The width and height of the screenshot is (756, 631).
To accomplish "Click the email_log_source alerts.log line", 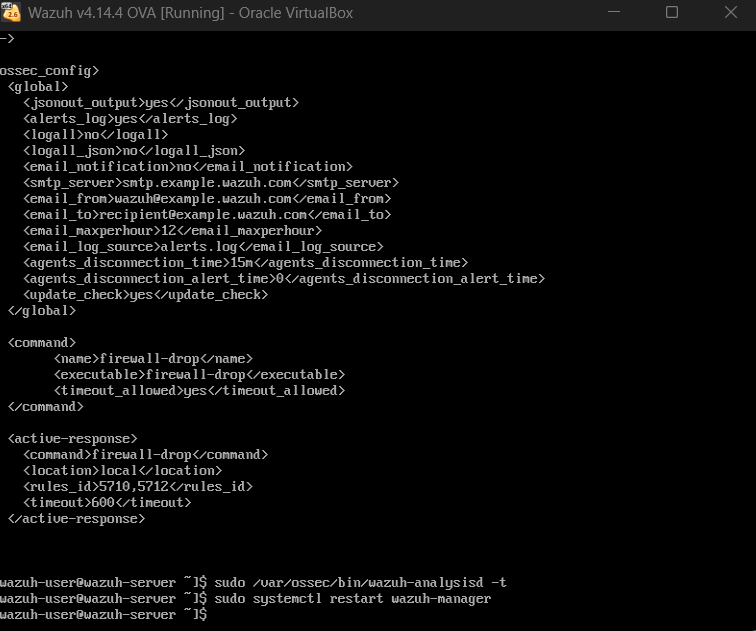I will point(203,246).
